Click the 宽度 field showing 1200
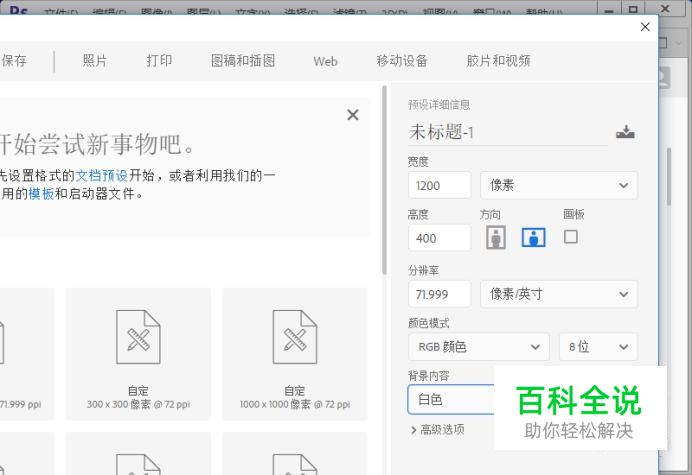Screen dimensions: 692x475 [x=440, y=185]
